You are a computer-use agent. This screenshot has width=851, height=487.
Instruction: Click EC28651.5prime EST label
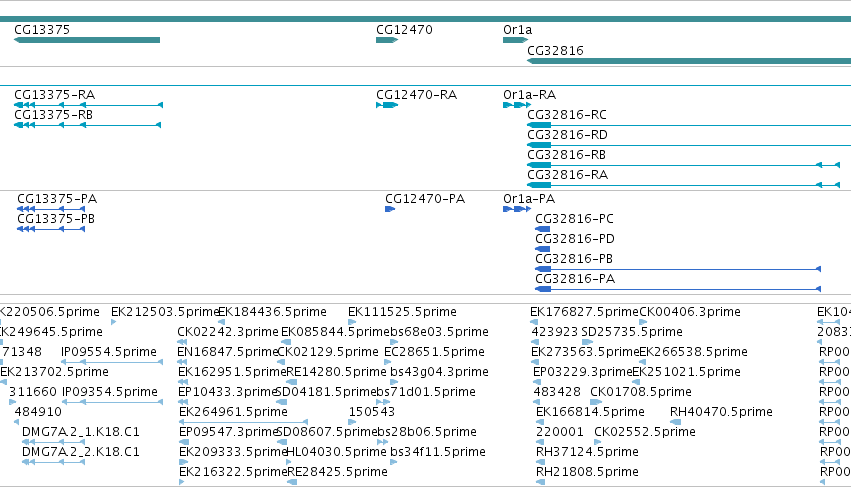point(434,352)
